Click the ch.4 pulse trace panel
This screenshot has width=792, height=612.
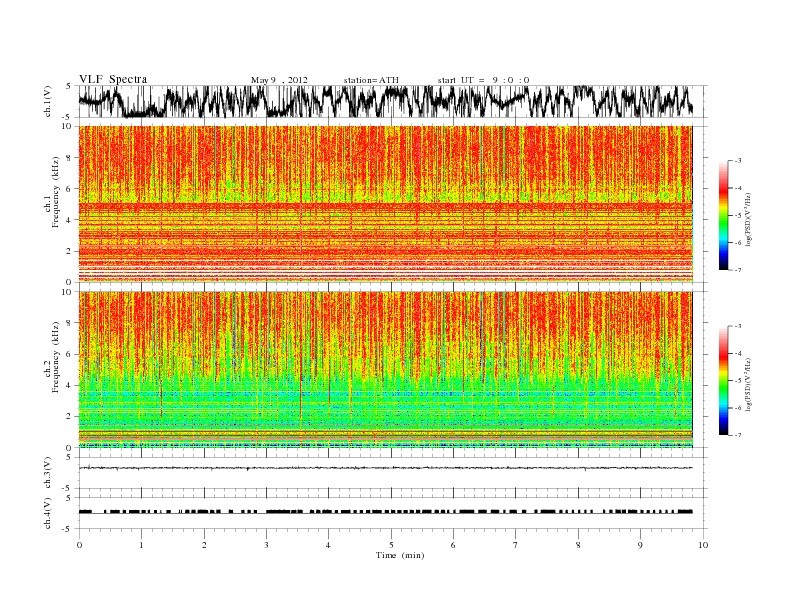pos(393,513)
